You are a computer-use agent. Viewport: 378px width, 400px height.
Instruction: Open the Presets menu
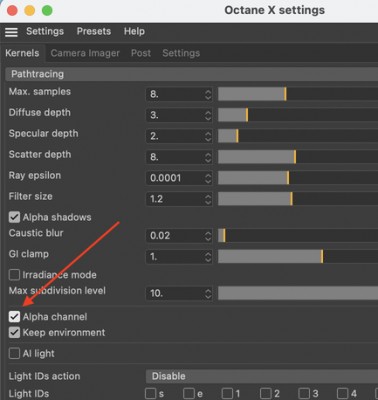point(94,31)
